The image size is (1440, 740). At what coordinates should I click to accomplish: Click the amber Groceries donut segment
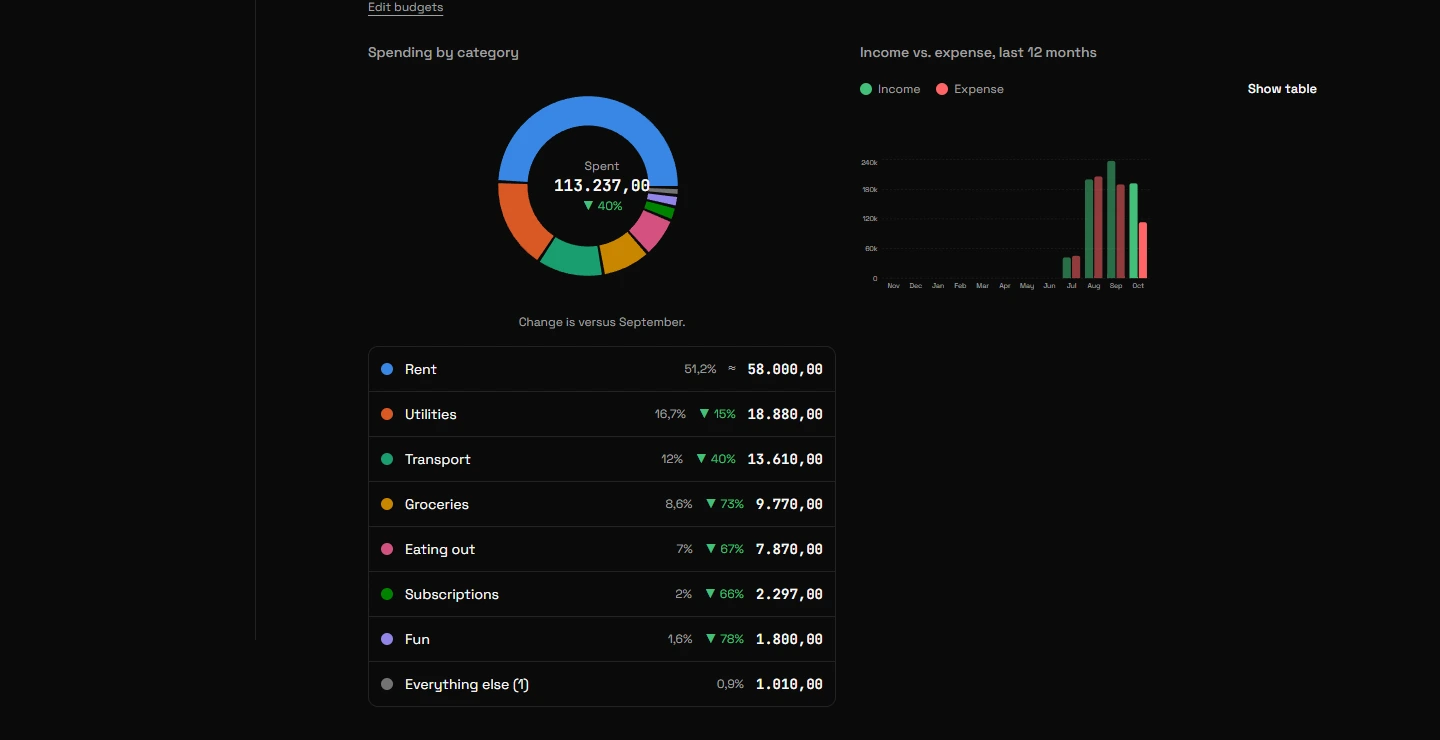pyautogui.click(x=623, y=254)
